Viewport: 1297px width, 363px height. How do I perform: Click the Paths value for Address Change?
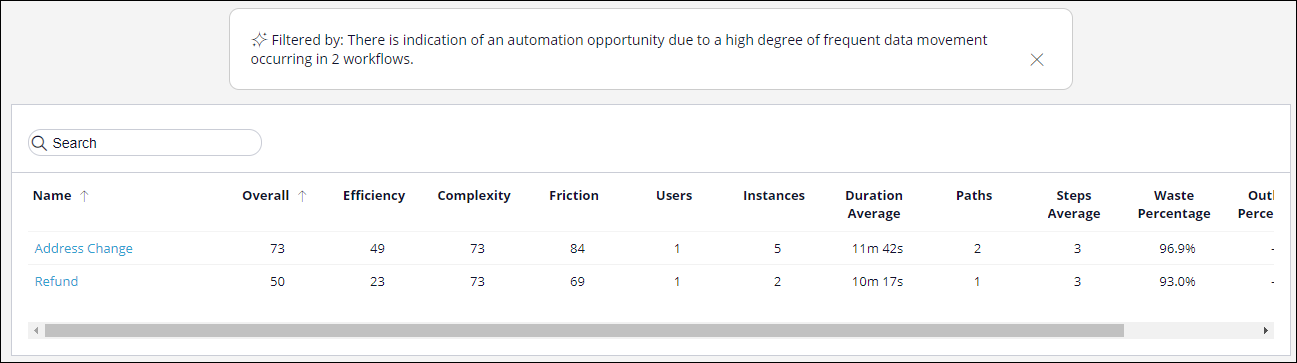[977, 248]
